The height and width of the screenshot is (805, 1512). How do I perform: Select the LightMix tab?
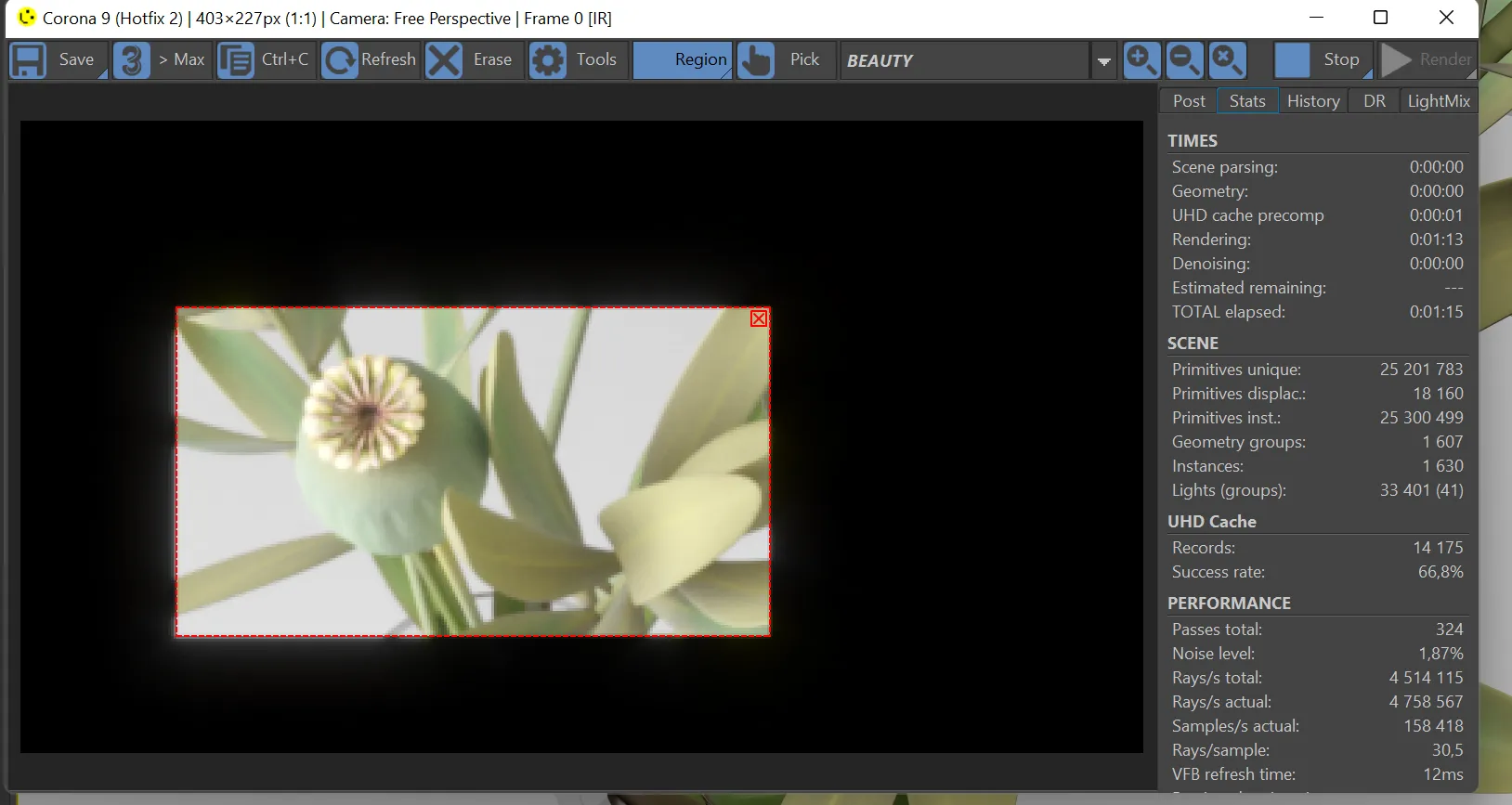pos(1439,101)
